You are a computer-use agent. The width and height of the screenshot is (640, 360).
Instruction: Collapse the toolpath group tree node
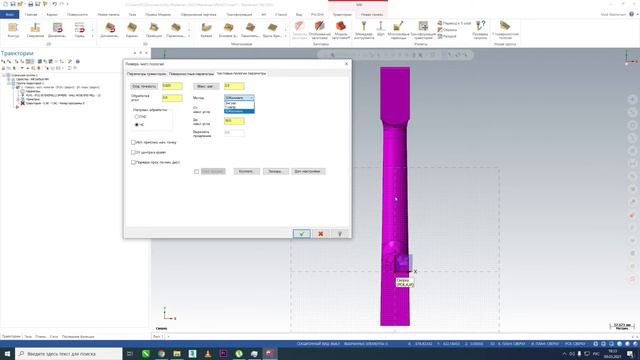click(x=8, y=83)
